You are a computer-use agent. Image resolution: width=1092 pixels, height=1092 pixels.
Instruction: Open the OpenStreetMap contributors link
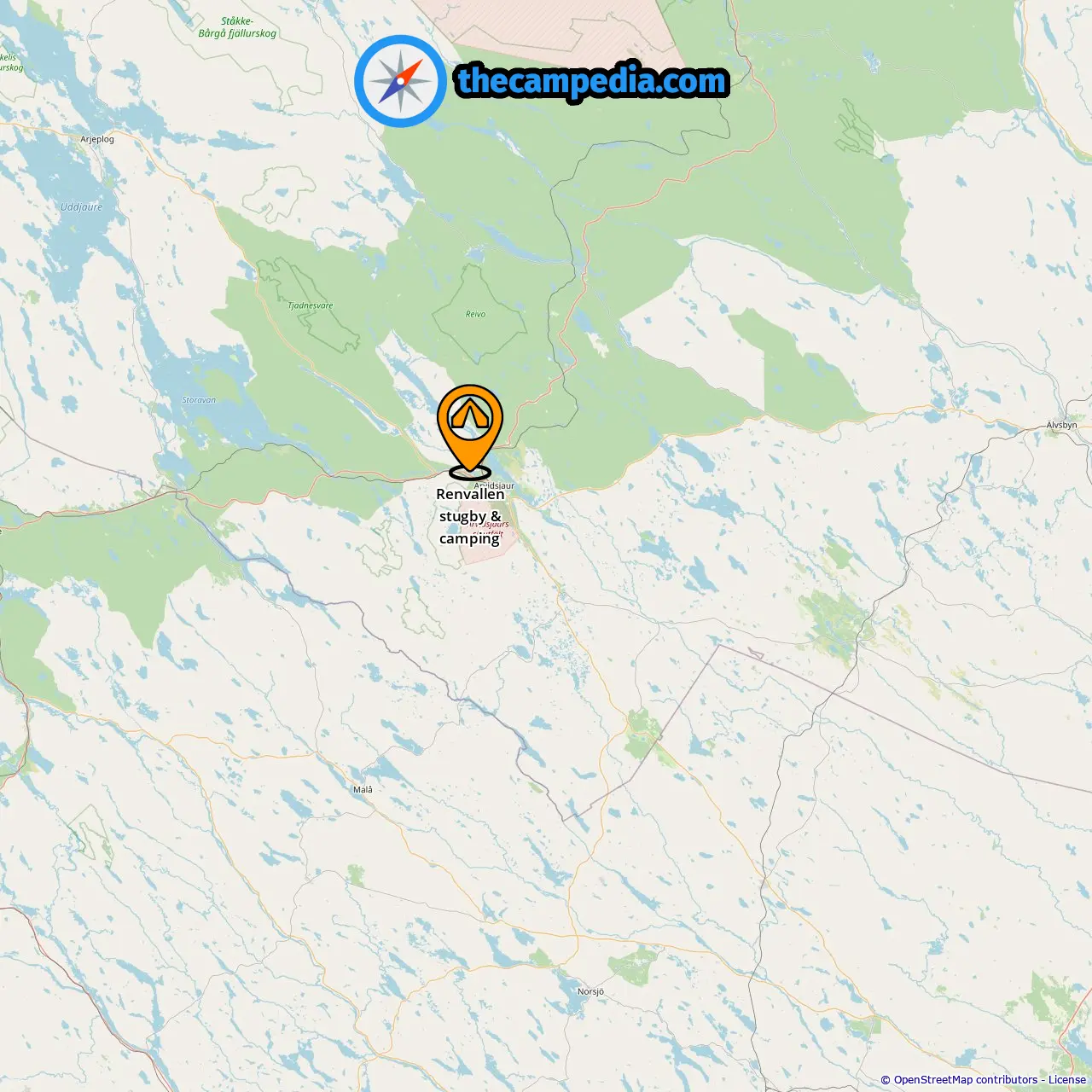[966, 1080]
